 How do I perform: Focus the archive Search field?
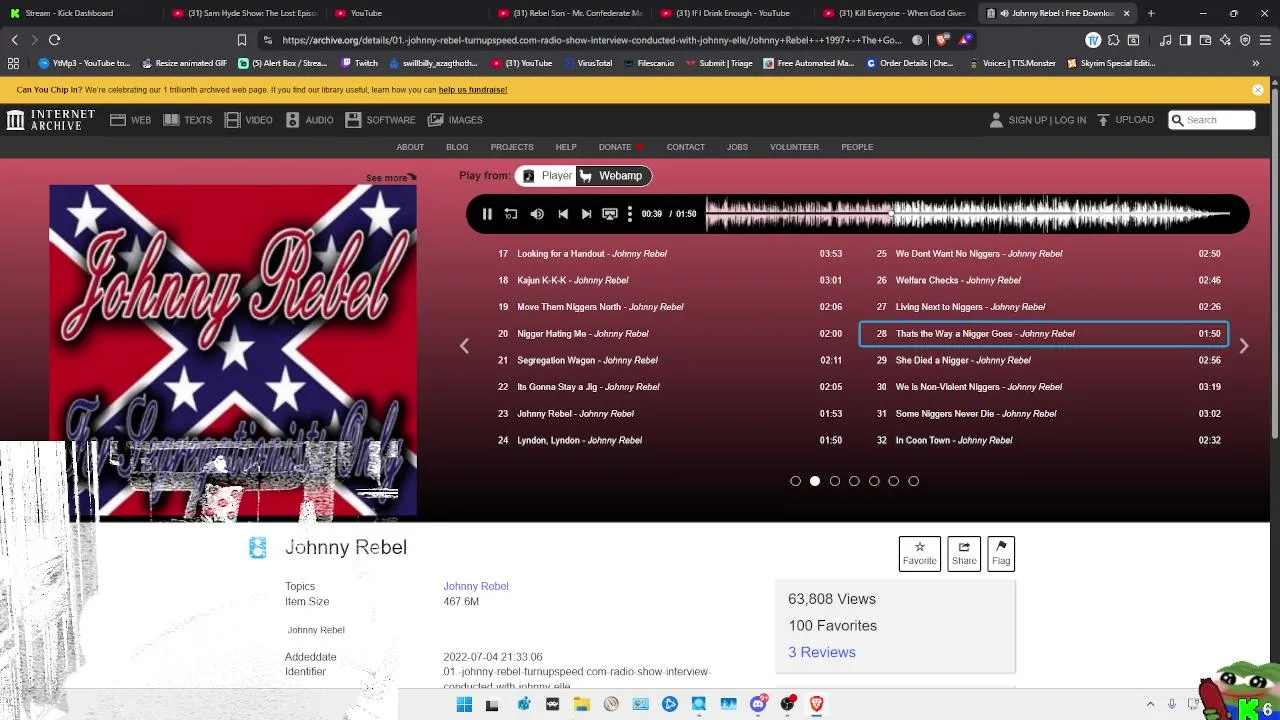pyautogui.click(x=1212, y=120)
